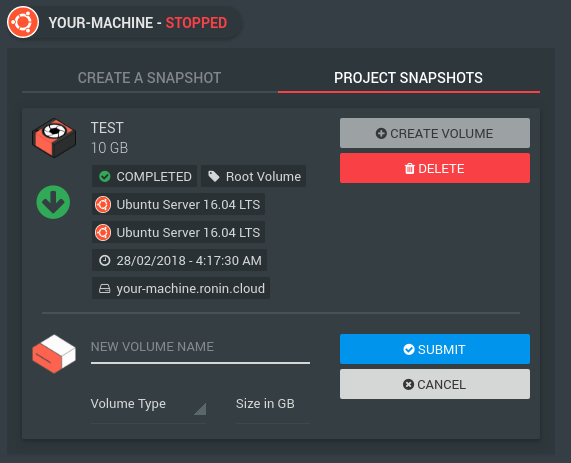This screenshot has width=571, height=463.
Task: Click the drive icon beside your-machine.ronin.cloud
Action: [105, 289]
